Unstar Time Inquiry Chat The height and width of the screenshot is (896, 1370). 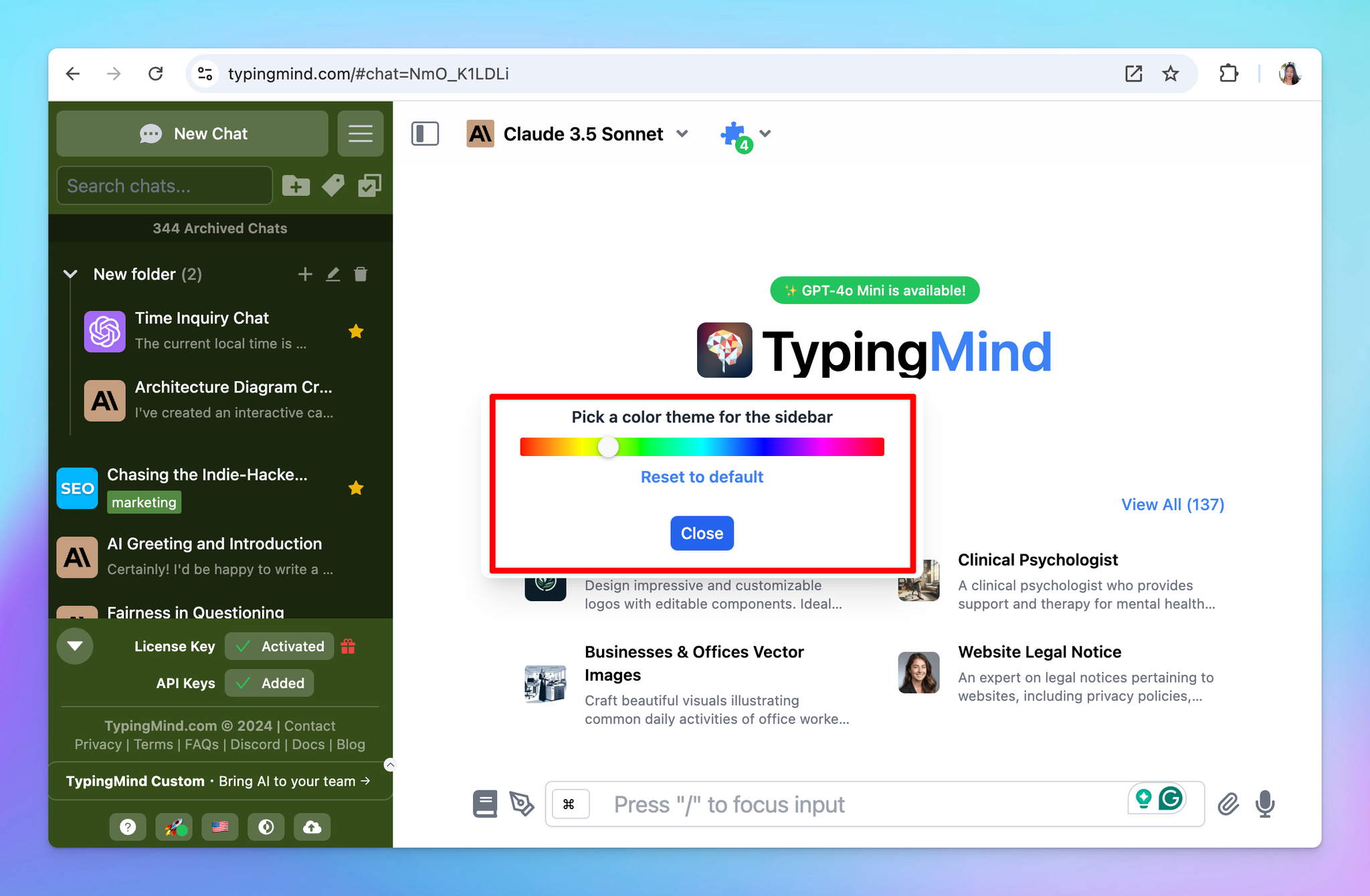pos(356,331)
